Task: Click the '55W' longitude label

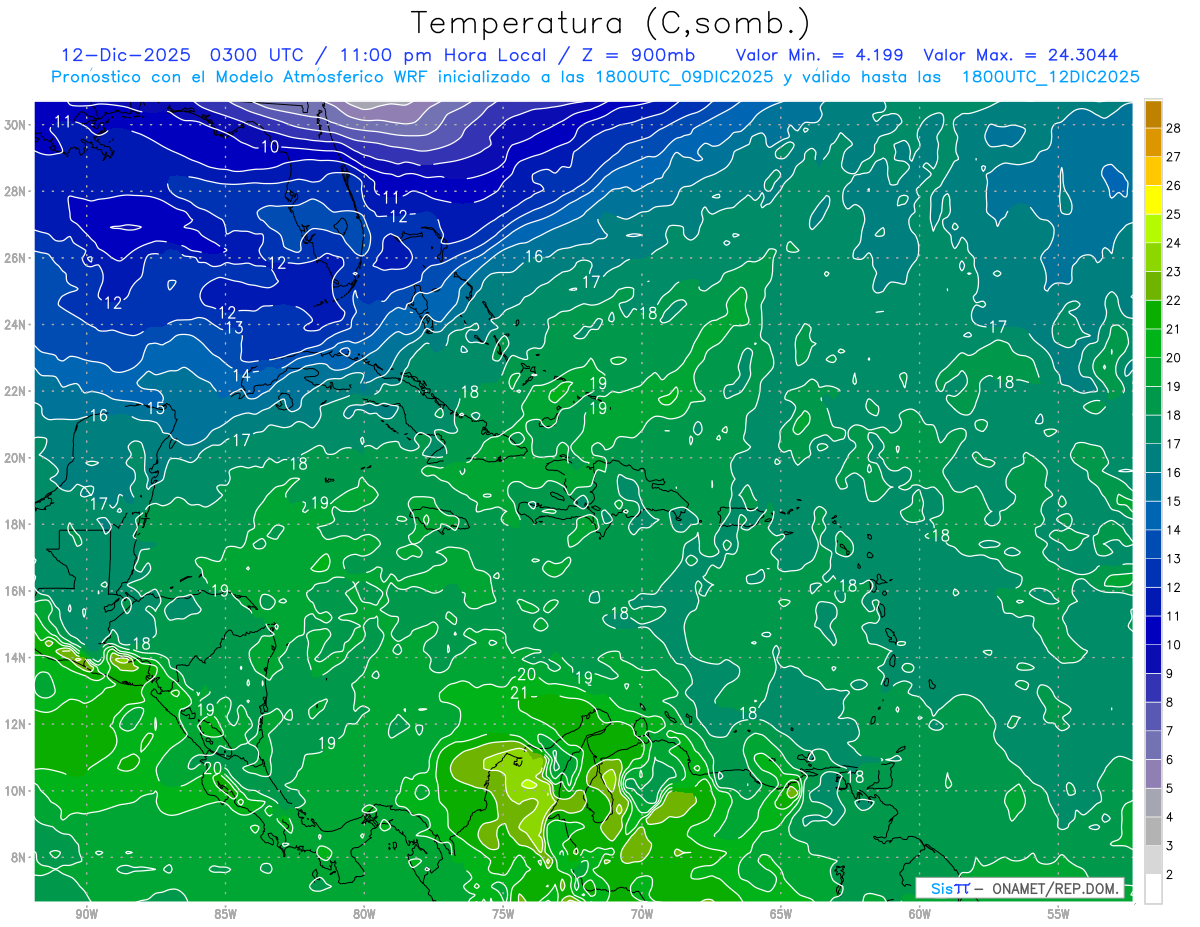Action: pyautogui.click(x=1058, y=915)
